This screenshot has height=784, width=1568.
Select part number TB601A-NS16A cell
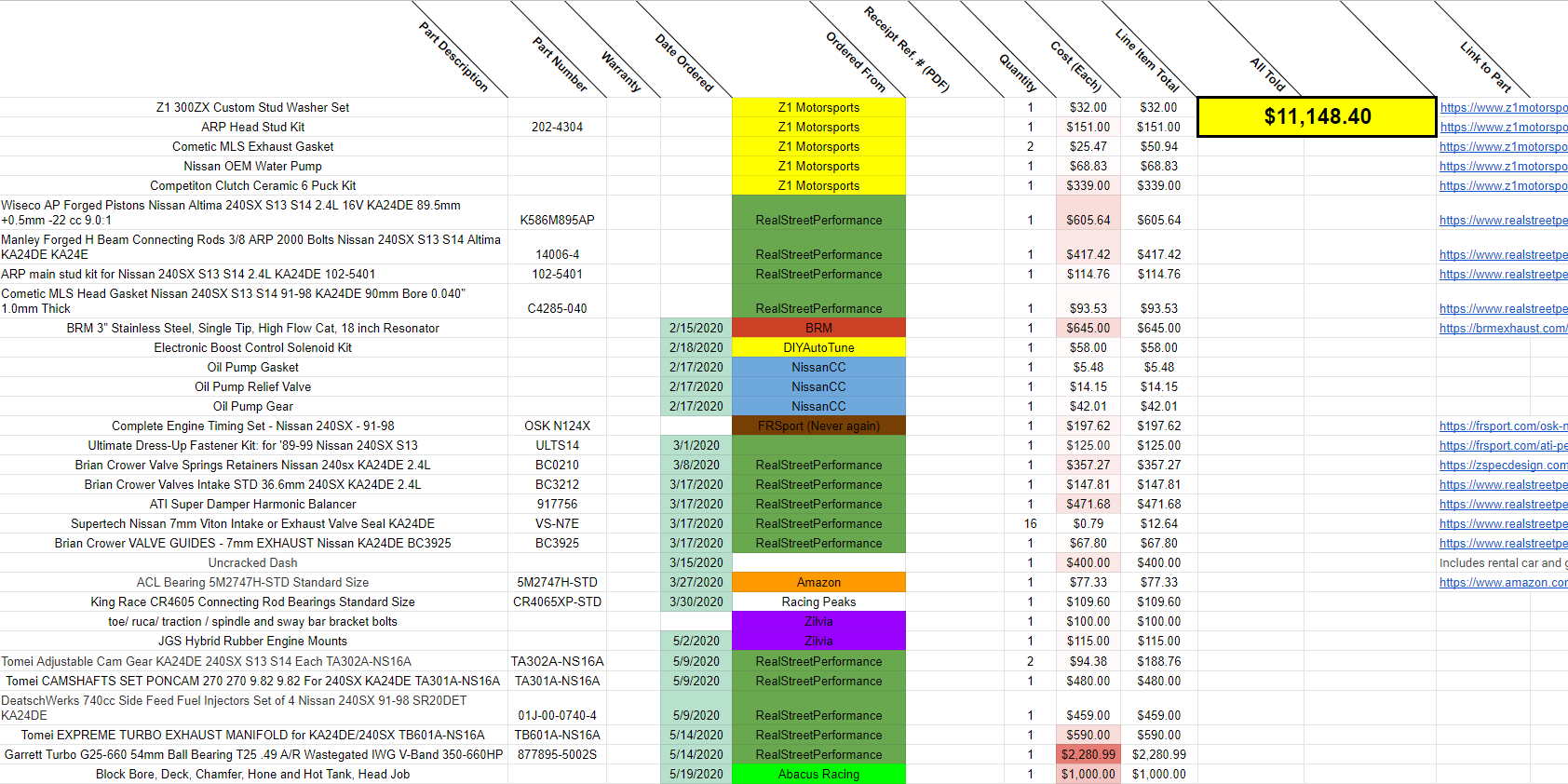pyautogui.click(x=557, y=736)
